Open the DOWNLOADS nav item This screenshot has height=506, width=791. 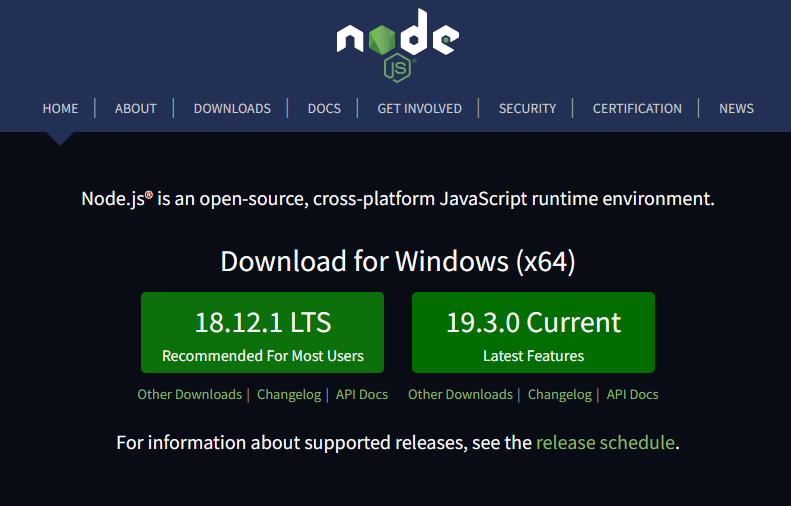[232, 108]
